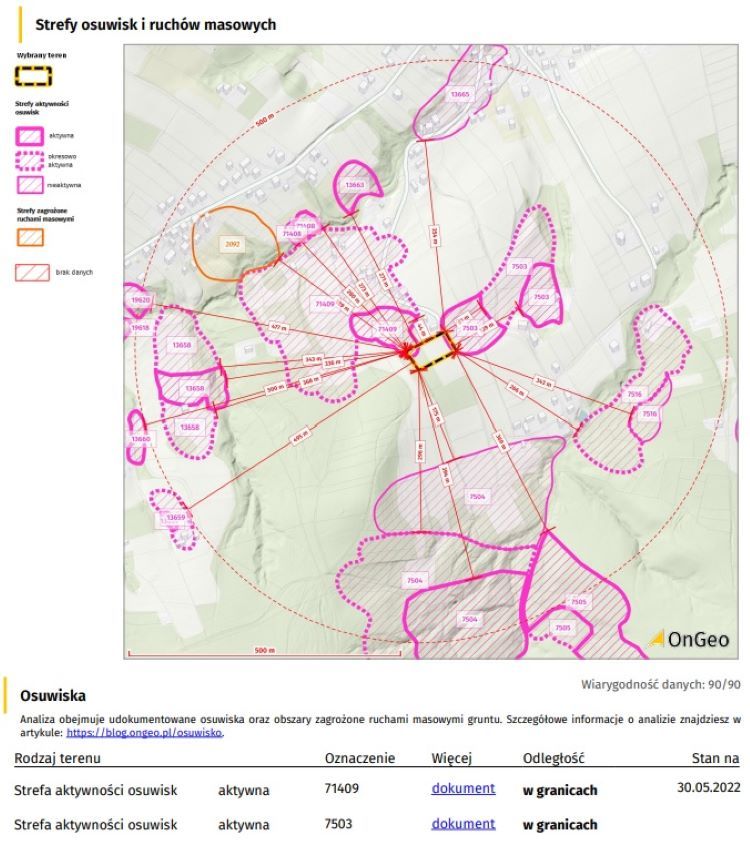Select the orange zone labeled 2092
The image size is (750, 843).
pos(233,243)
